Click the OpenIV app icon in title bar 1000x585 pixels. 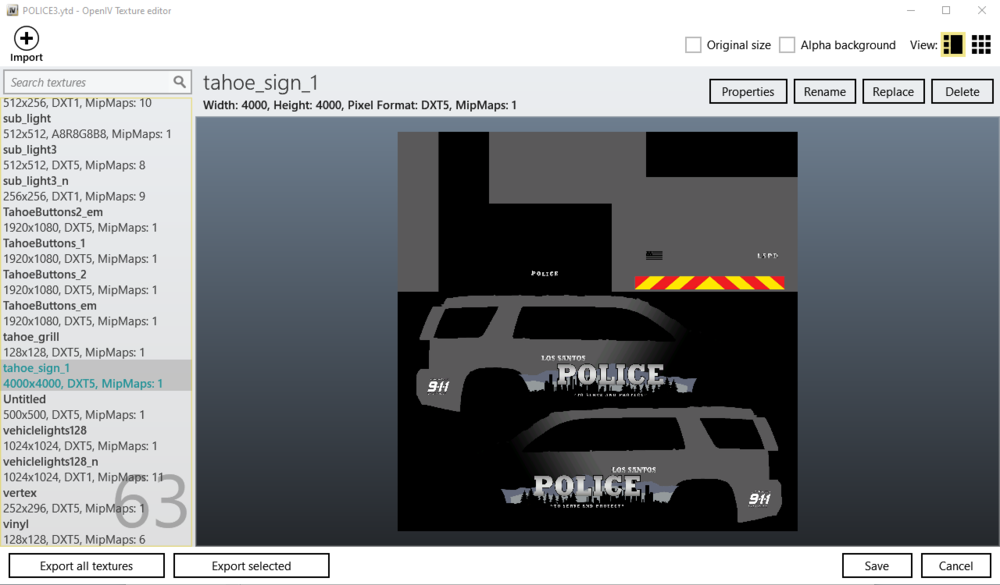tap(12, 10)
